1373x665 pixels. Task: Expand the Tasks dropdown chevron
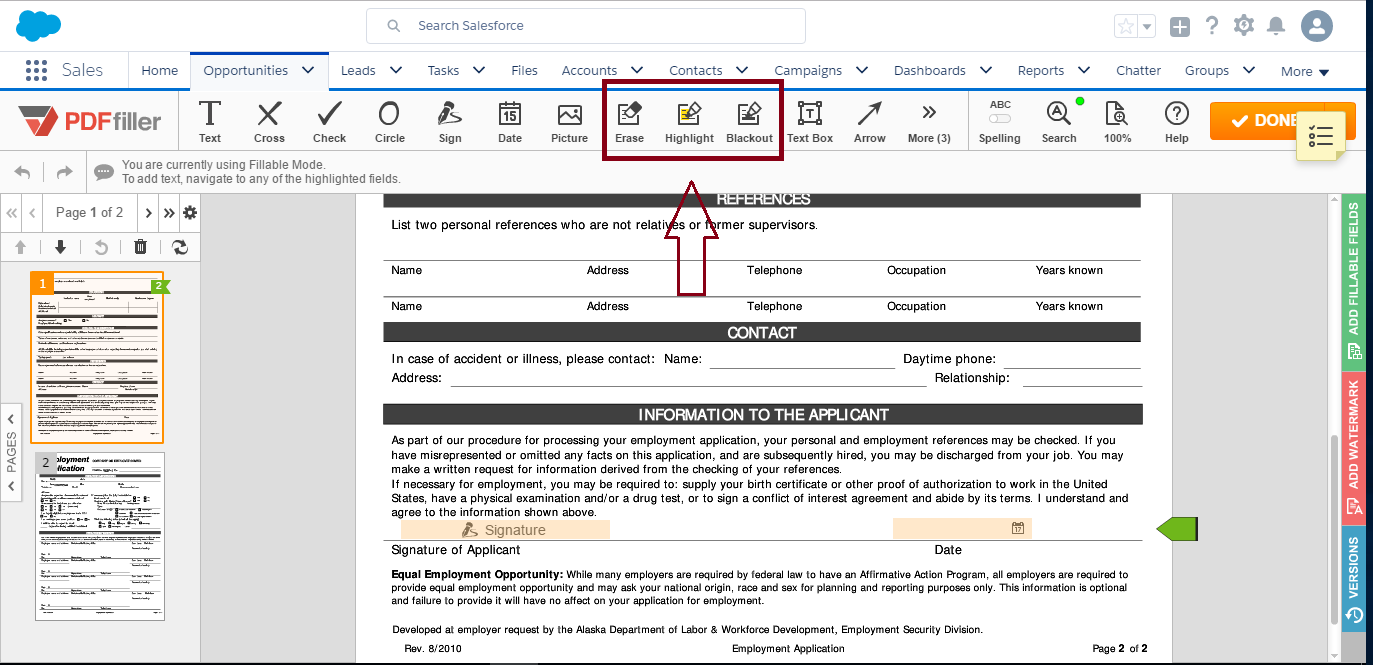click(x=479, y=70)
